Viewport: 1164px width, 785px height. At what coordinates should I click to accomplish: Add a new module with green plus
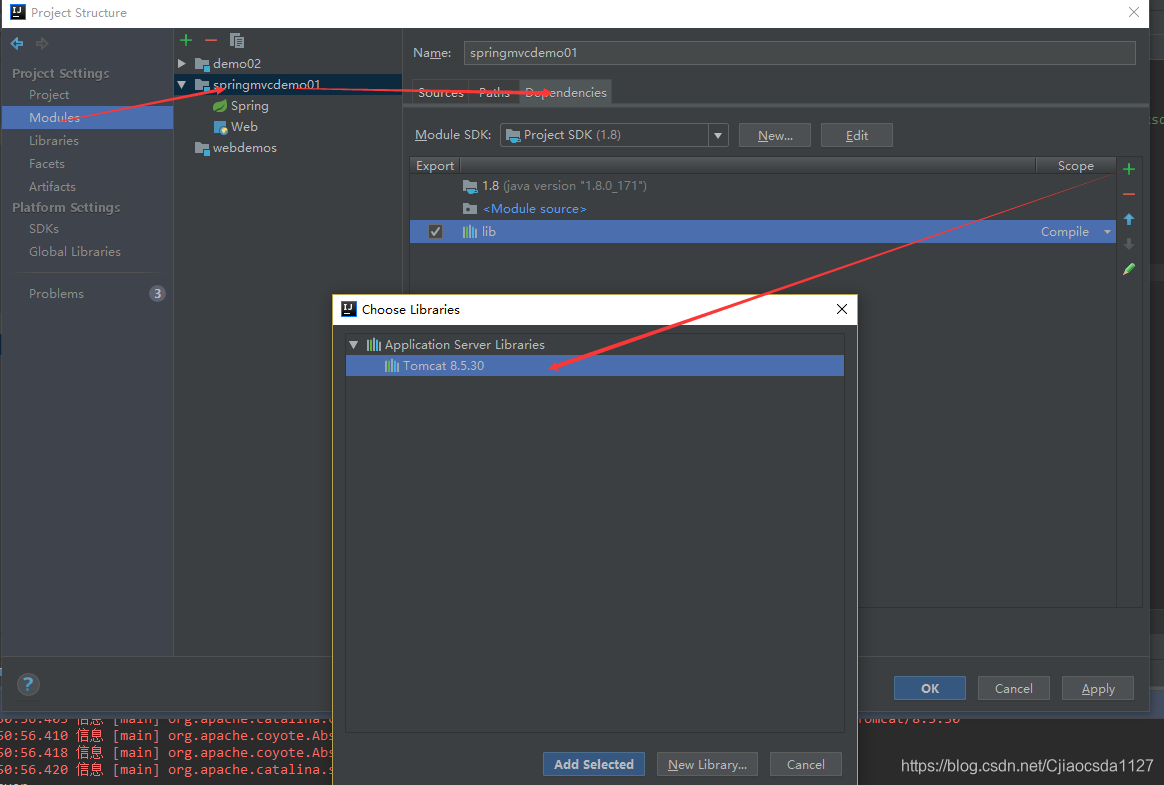[186, 40]
